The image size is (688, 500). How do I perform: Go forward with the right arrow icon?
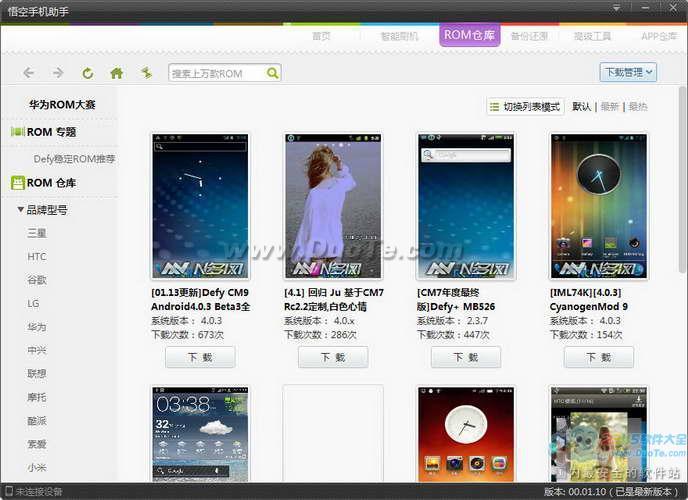coord(58,73)
